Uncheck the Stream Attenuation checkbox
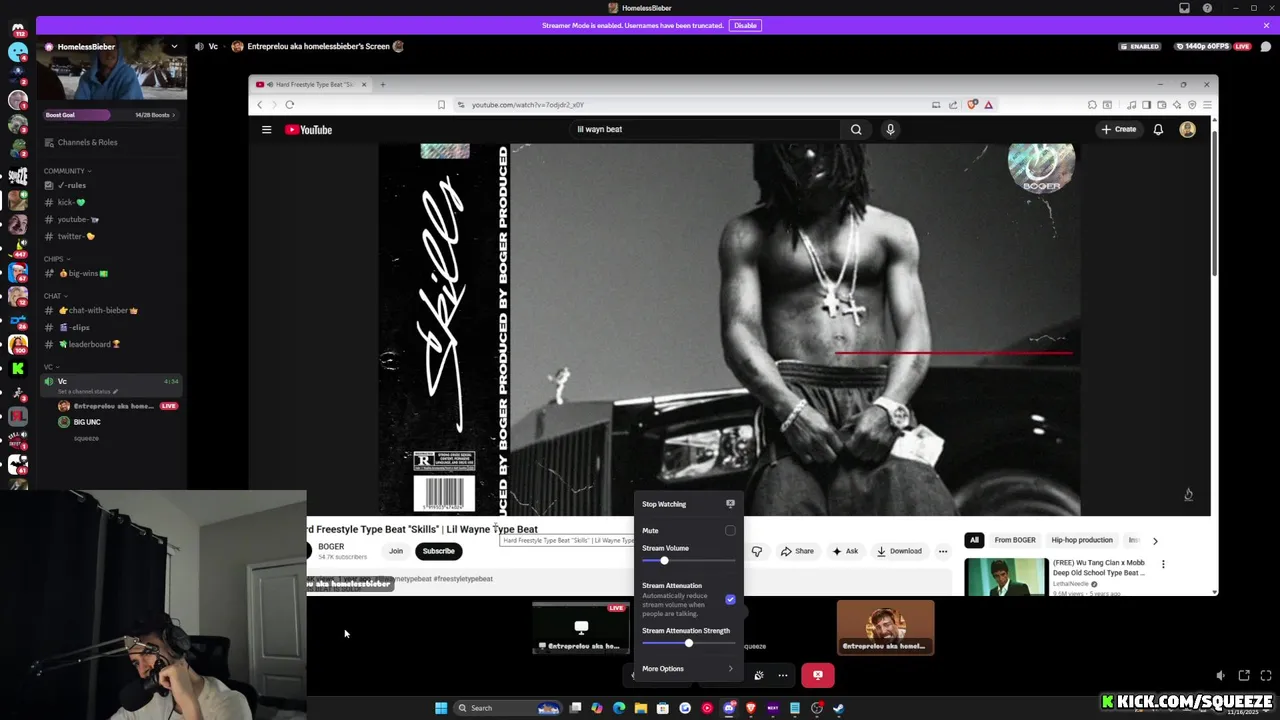1280x720 pixels. [x=730, y=599]
